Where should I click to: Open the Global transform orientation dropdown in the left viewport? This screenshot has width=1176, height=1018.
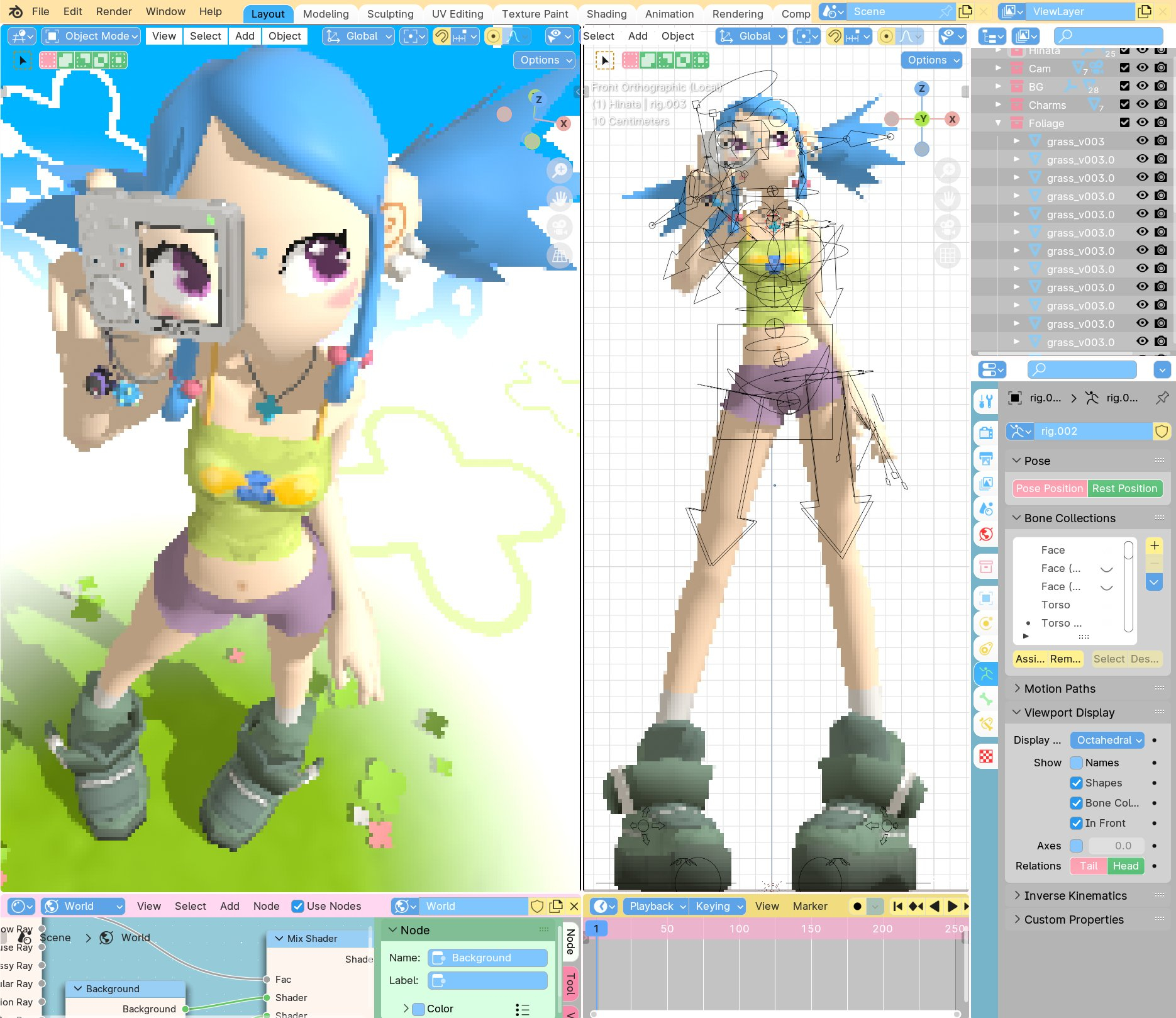pos(358,36)
